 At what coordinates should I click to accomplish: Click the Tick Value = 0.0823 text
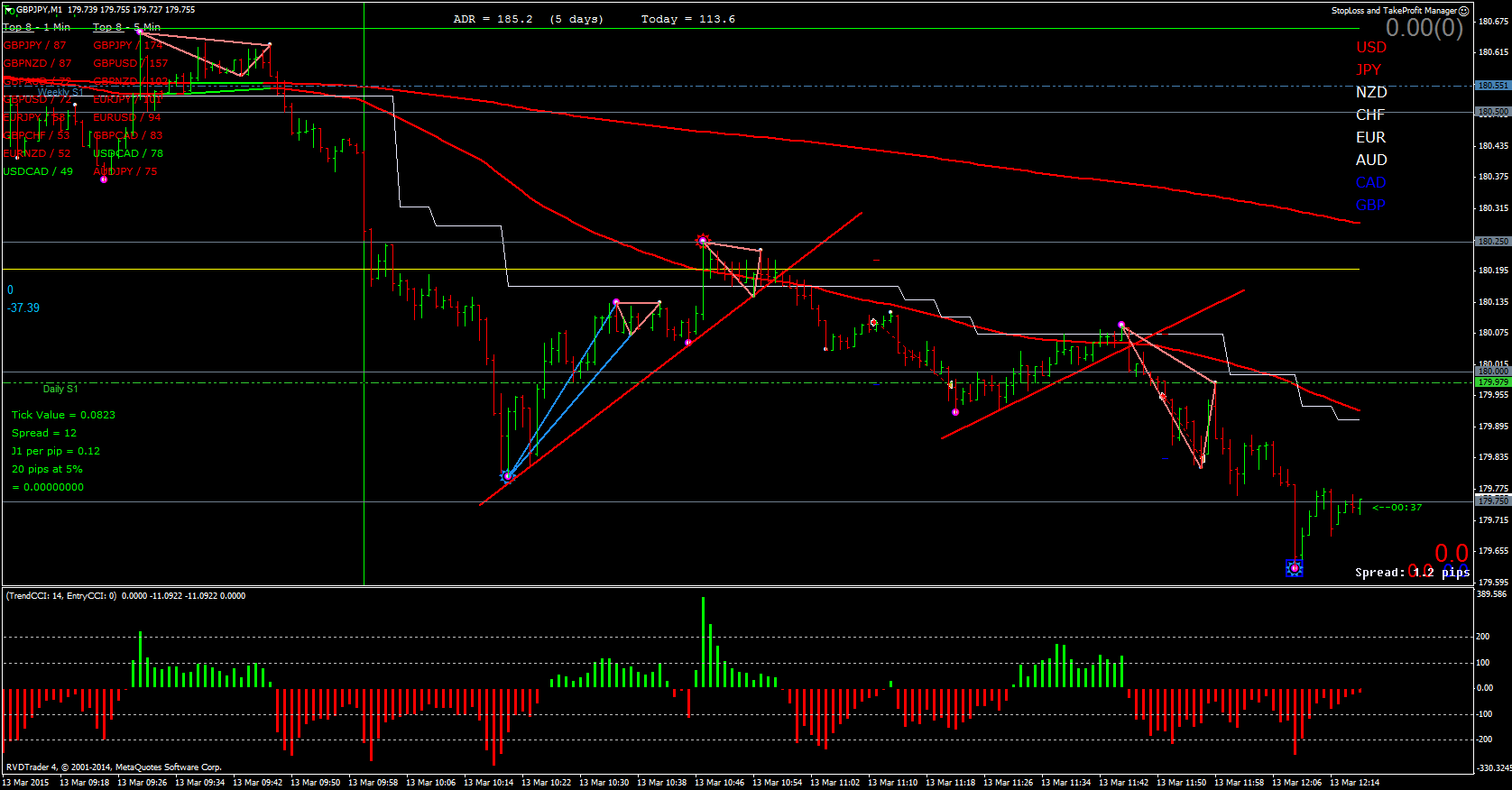(x=63, y=415)
